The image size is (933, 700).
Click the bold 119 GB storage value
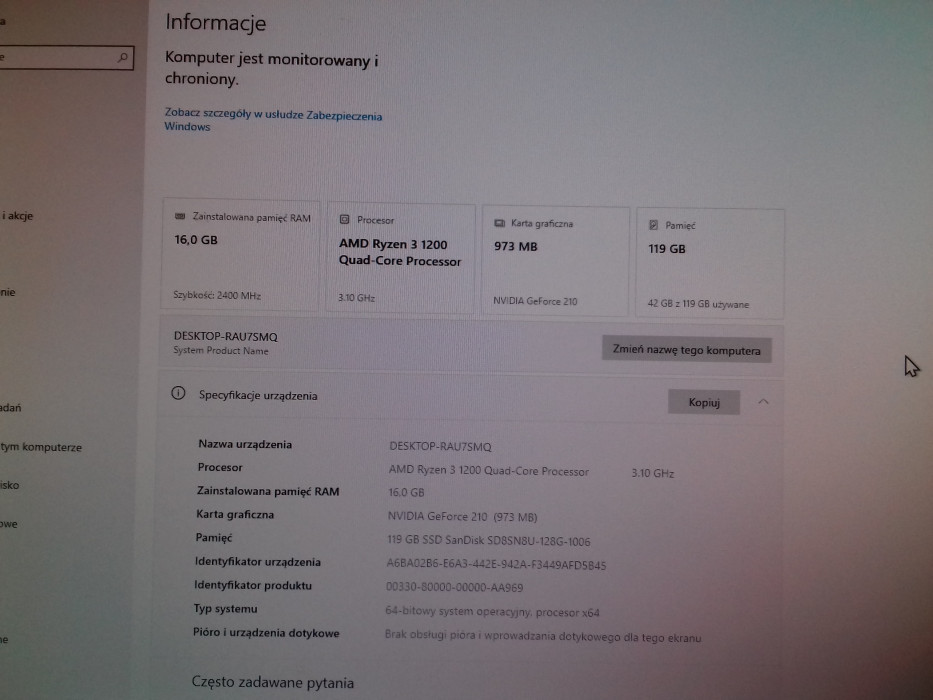click(x=666, y=249)
